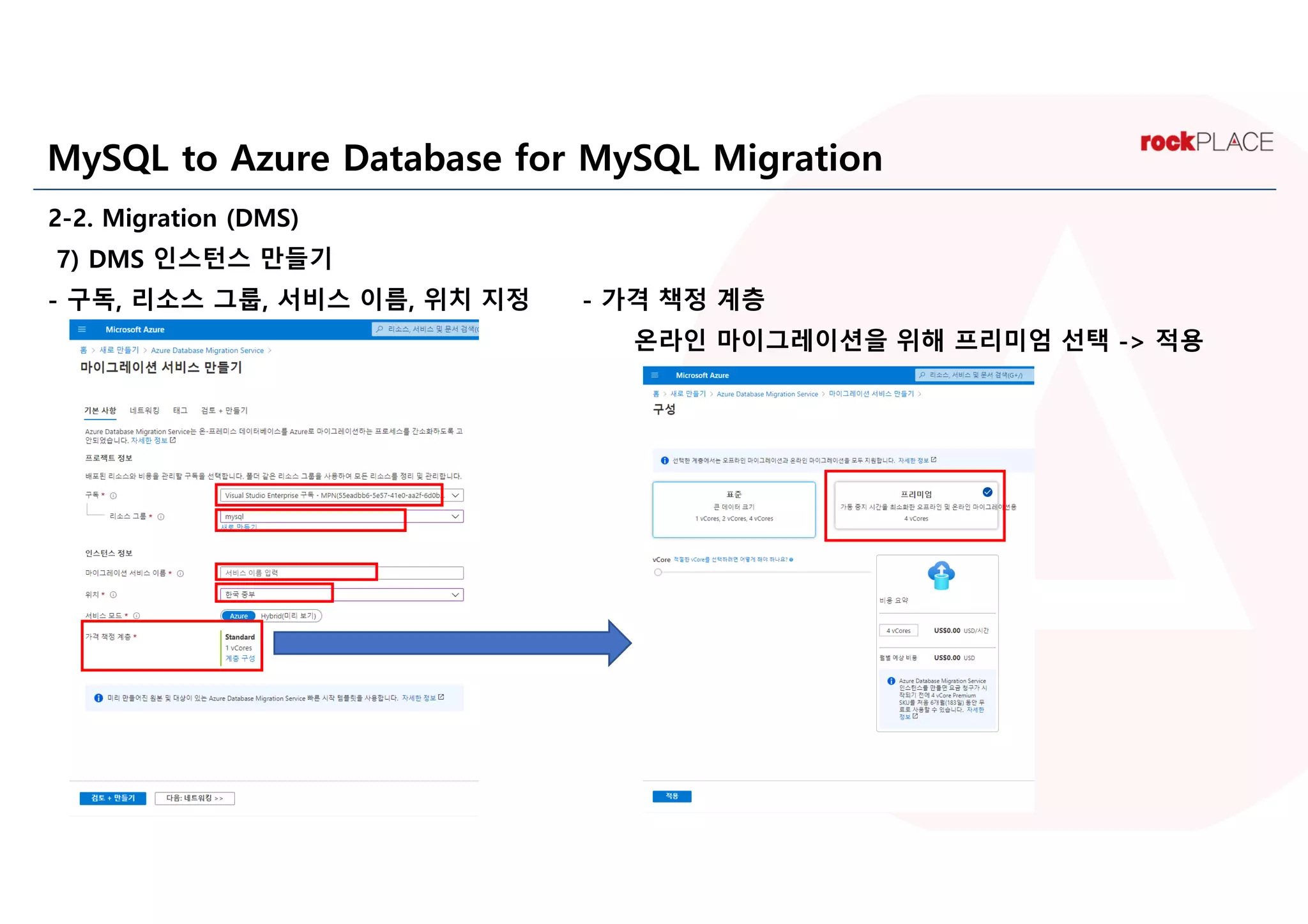Click the blue info icon in the quick start template banner

pos(98,698)
